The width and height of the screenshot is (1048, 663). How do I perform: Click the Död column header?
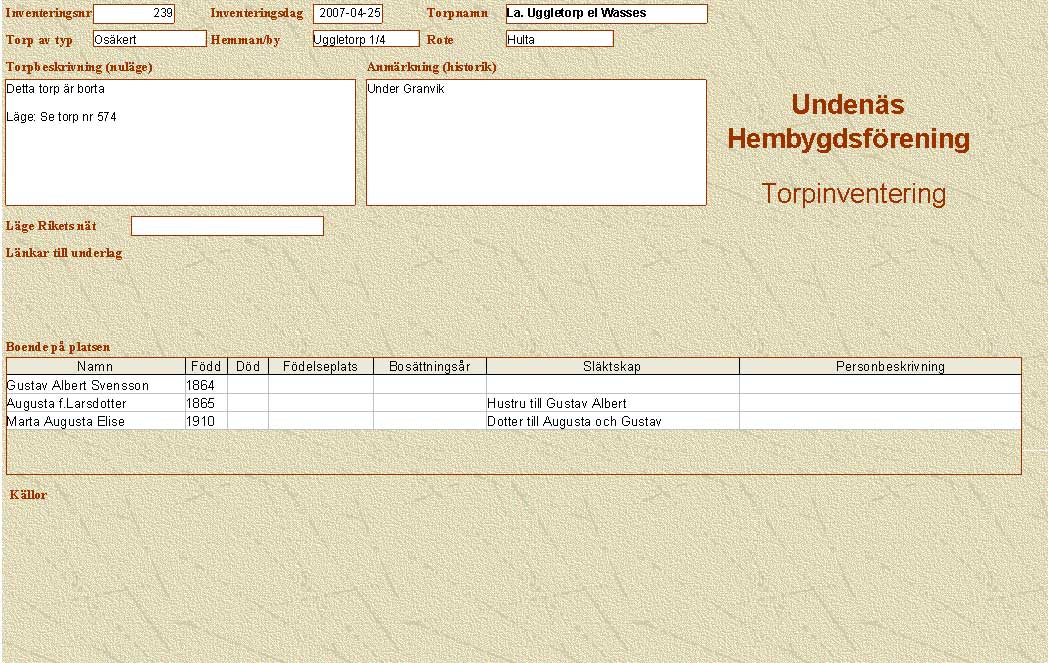(248, 367)
